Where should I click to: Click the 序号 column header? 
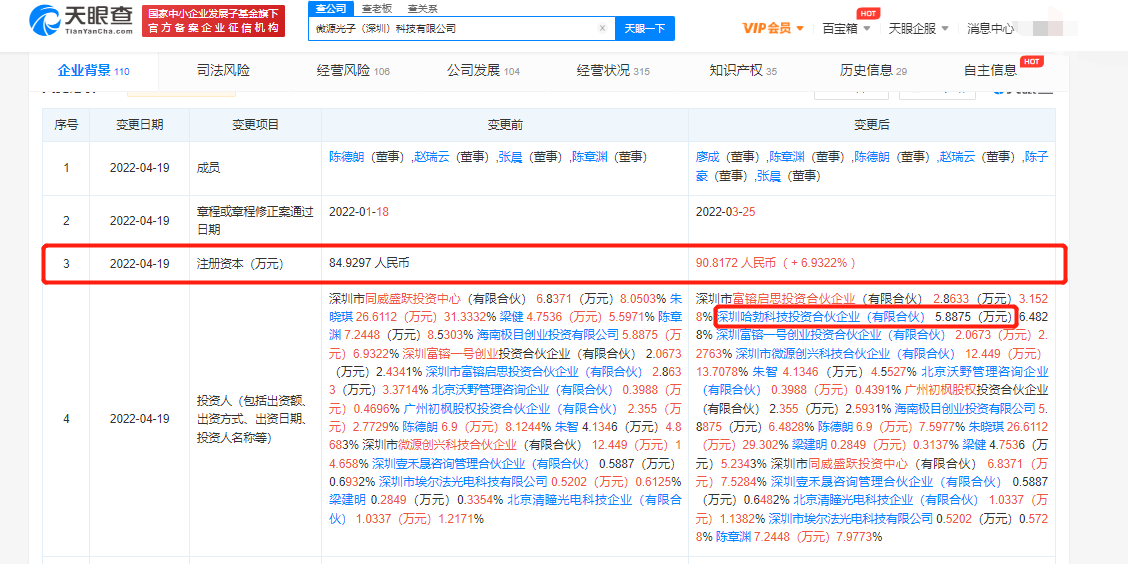(66, 124)
